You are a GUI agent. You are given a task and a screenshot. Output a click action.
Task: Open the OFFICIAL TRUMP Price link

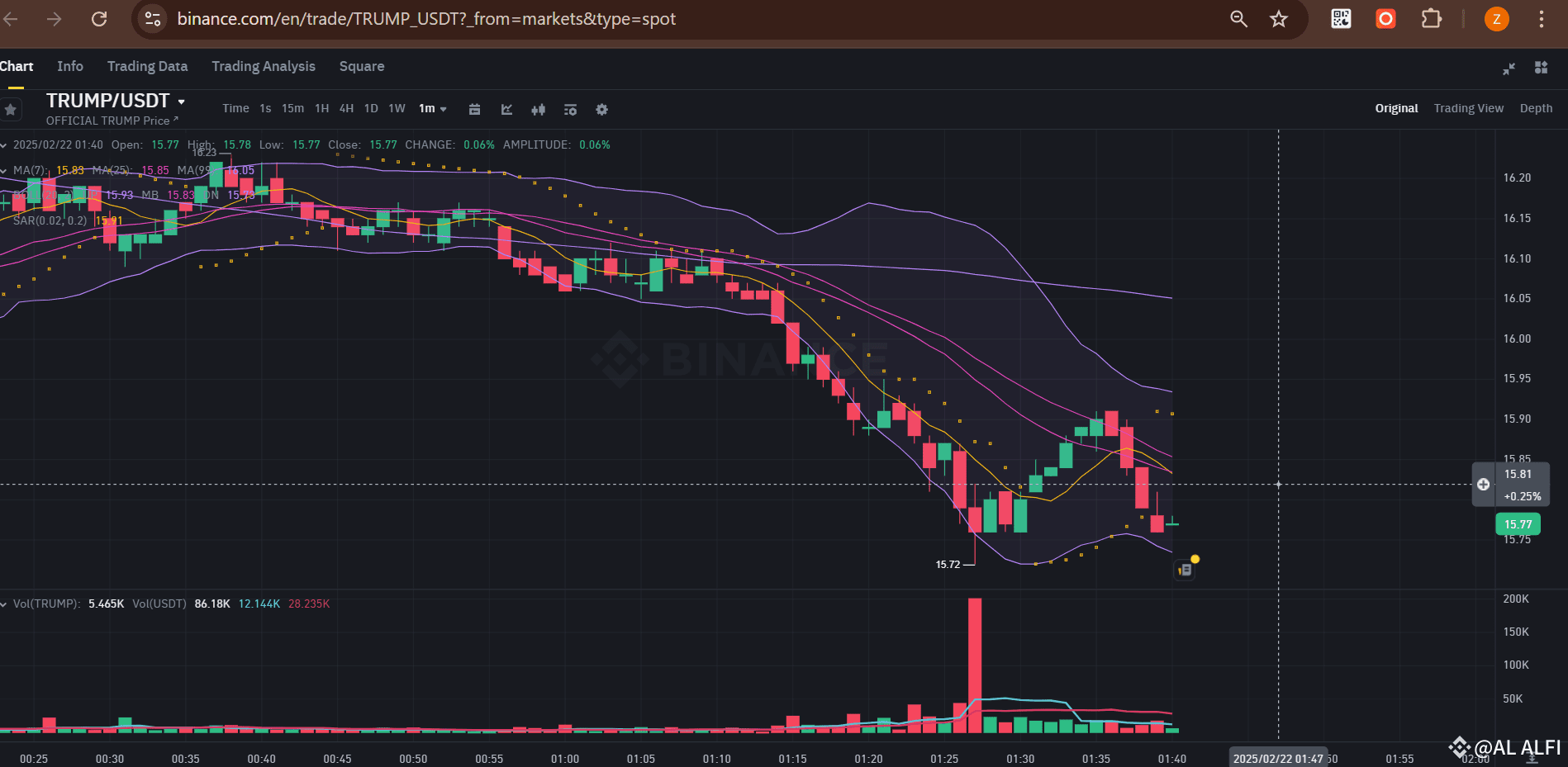[112, 121]
